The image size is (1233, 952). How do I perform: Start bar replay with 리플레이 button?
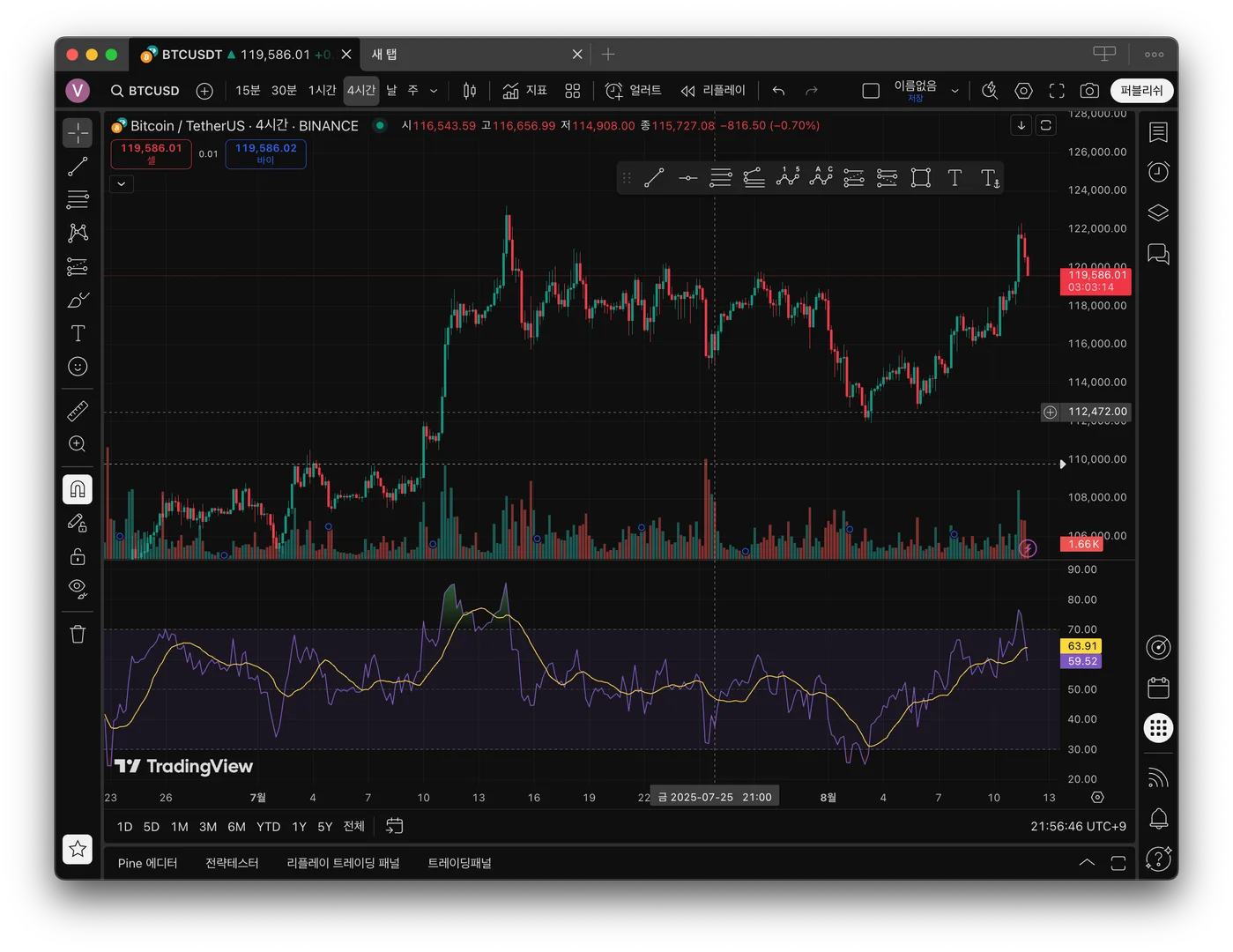[x=713, y=91]
